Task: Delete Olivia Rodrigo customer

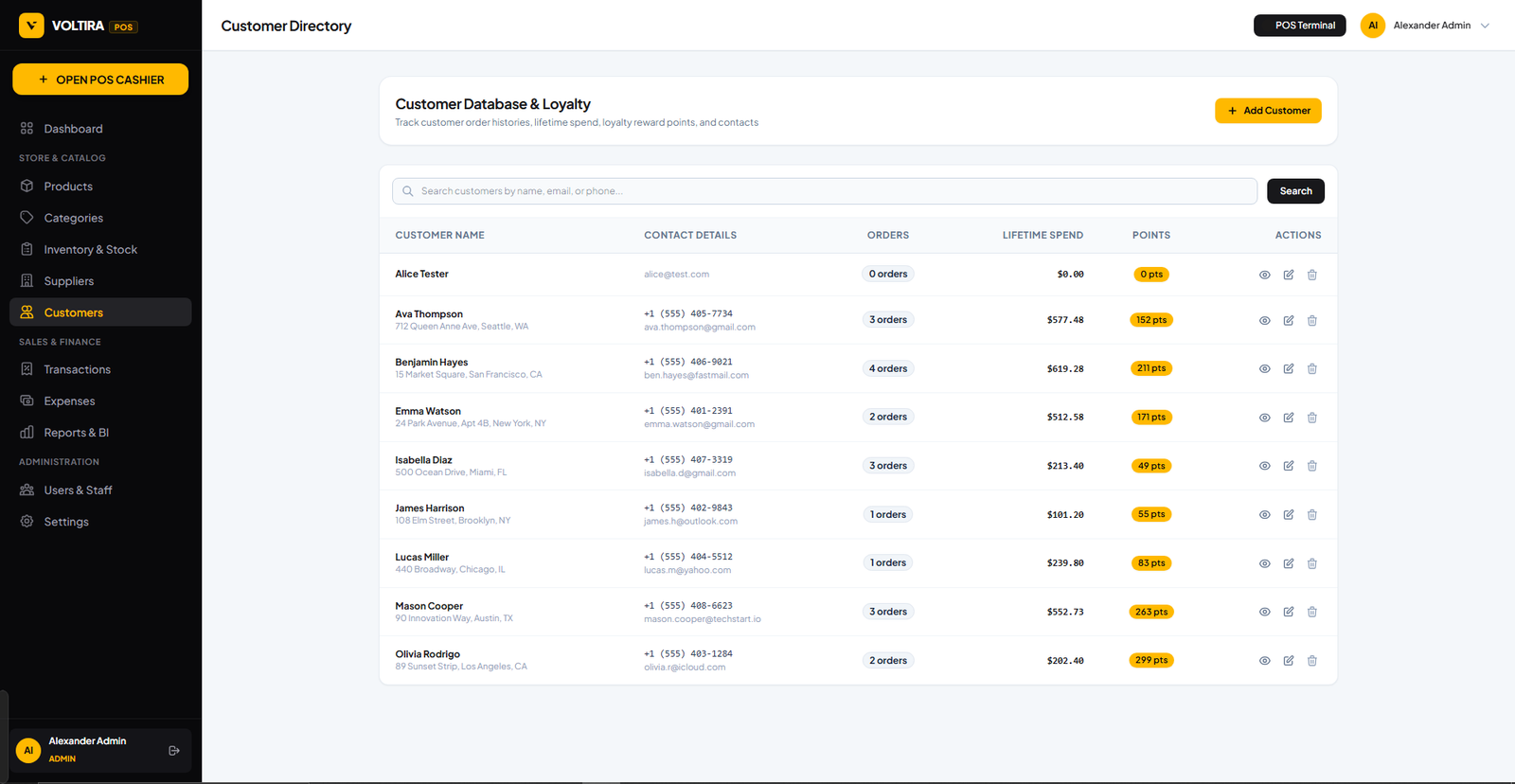Action: coord(1312,661)
